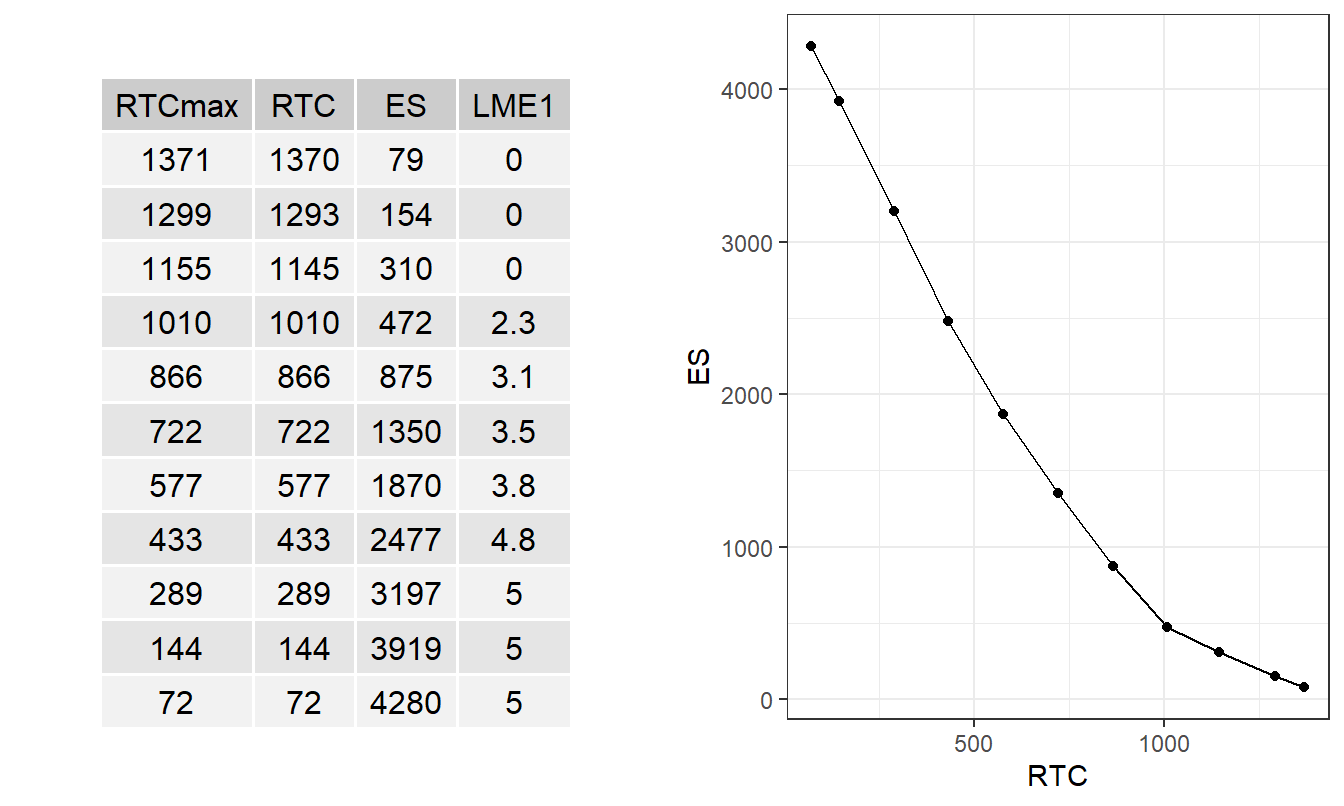
Task: Click the 0 tick label on the y-axis
Action: coord(768,700)
